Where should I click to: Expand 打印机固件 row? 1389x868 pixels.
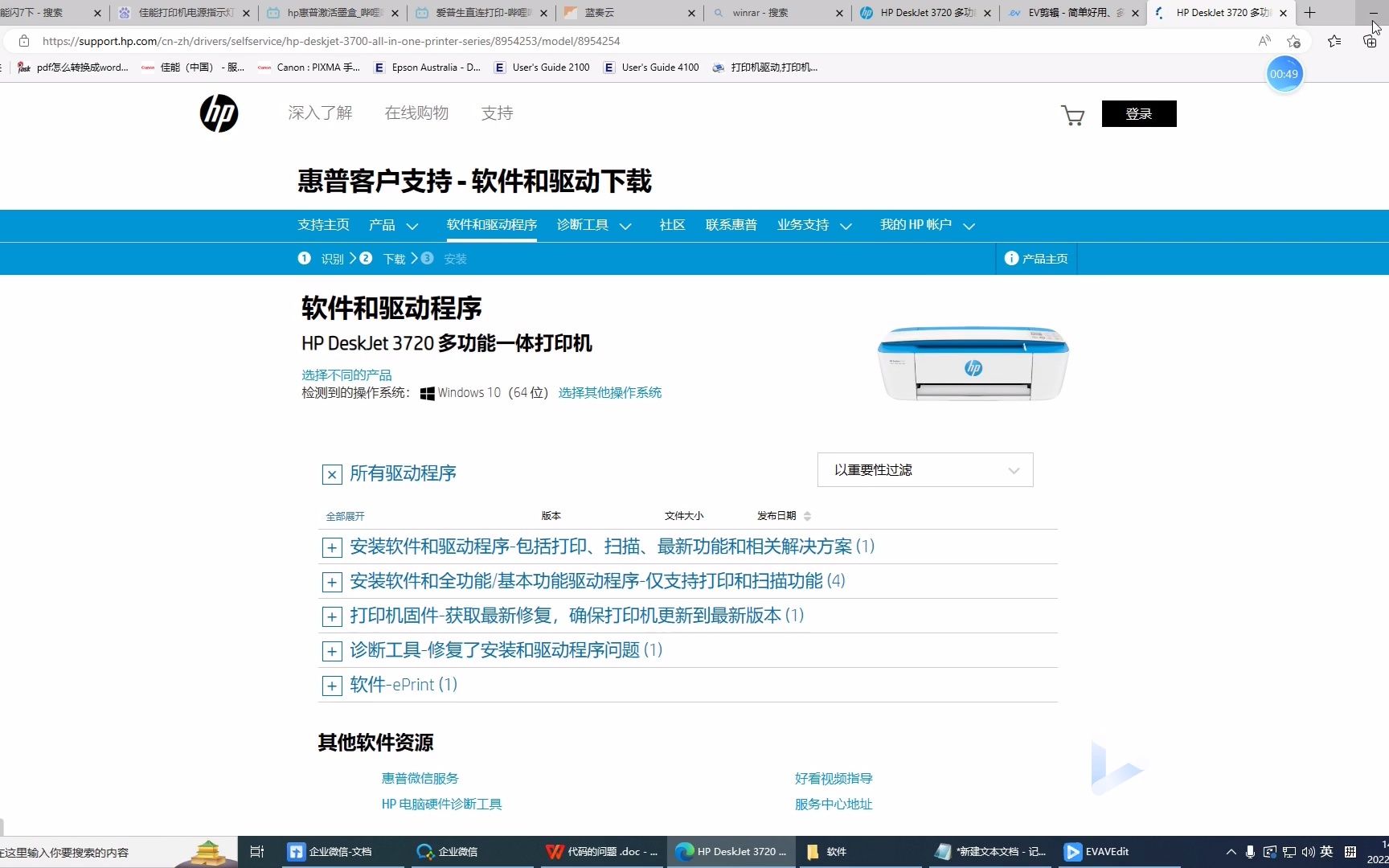pyautogui.click(x=332, y=616)
